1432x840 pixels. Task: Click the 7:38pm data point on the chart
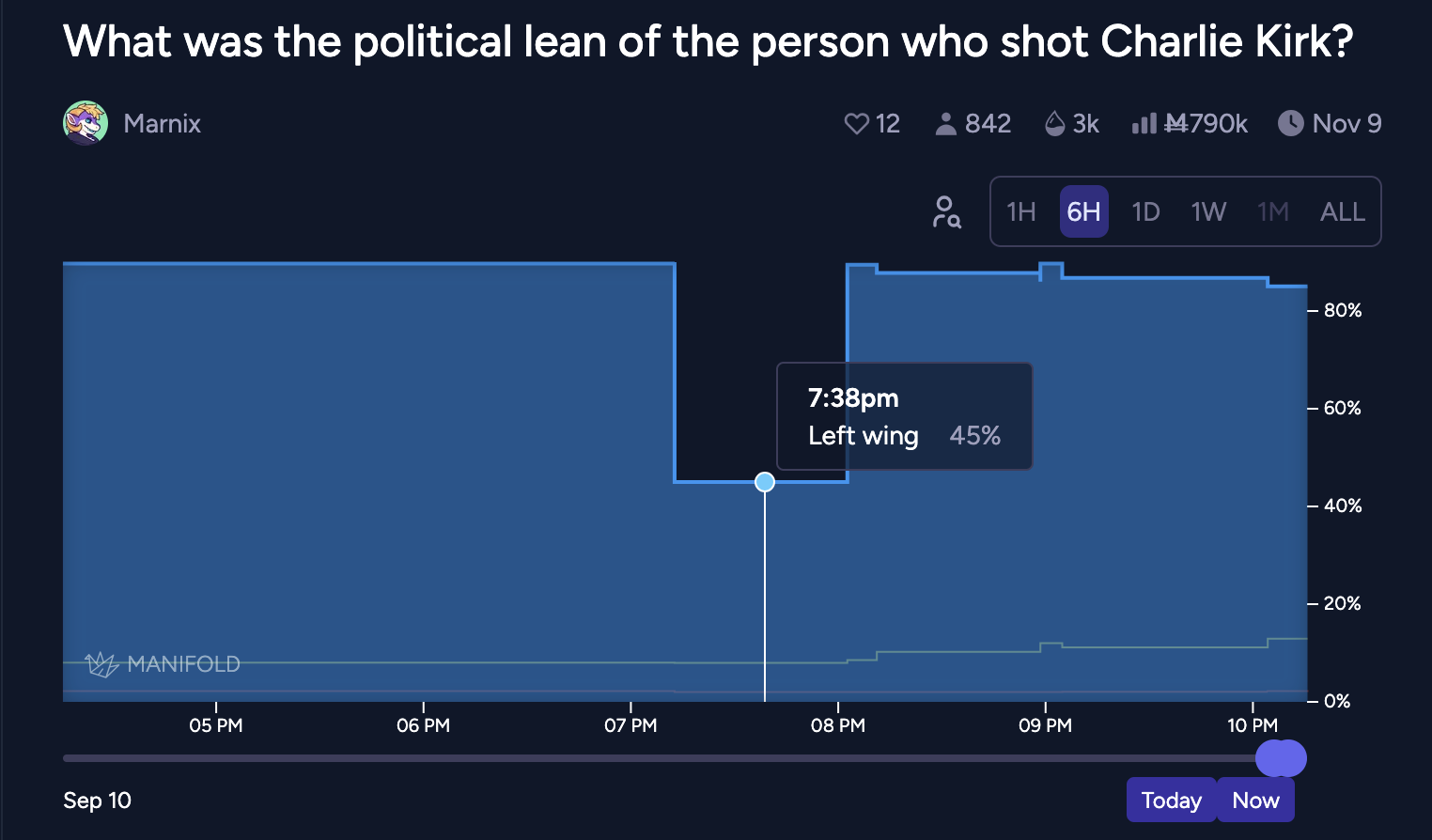(x=765, y=482)
